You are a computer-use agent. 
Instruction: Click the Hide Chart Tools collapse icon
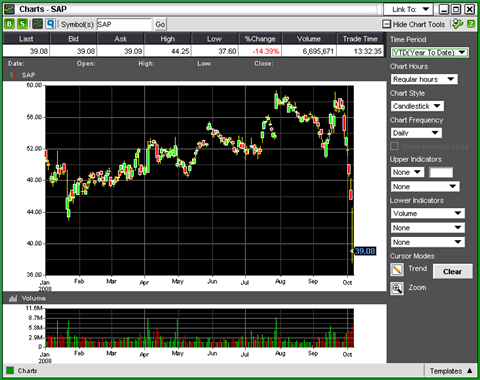click(x=386, y=24)
